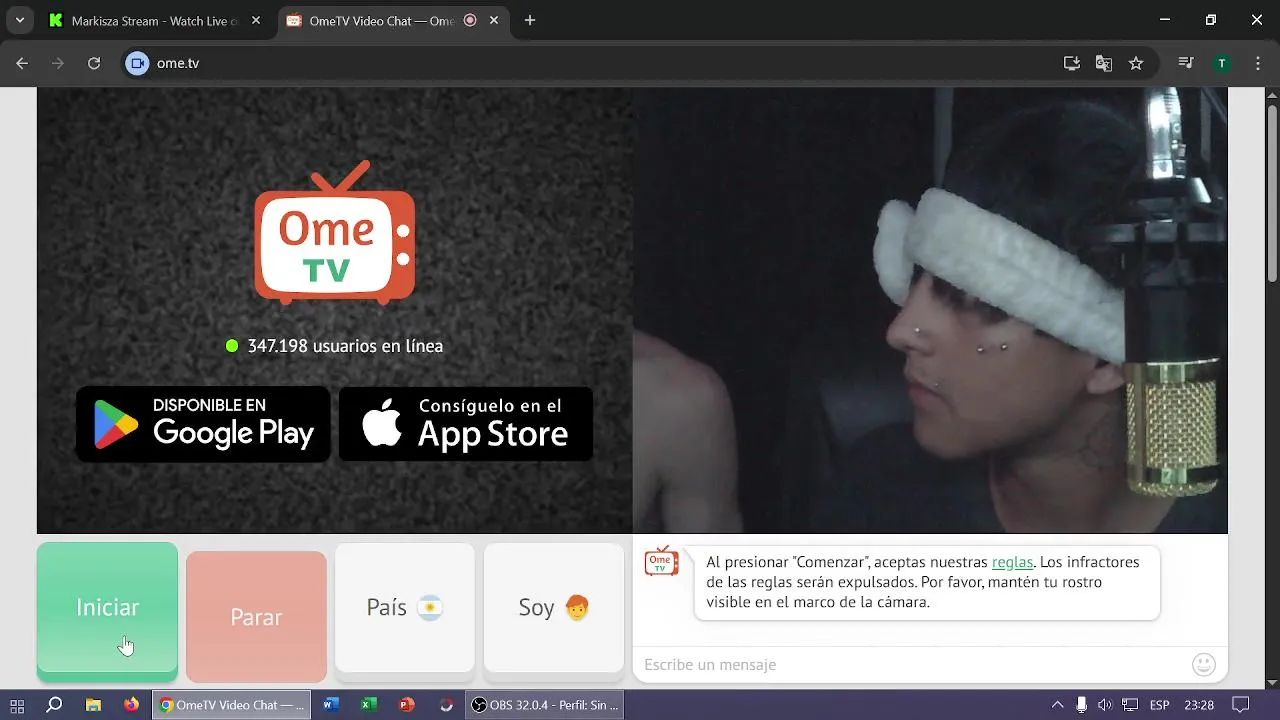Open the Google Play download badge
The image size is (1280, 720).
point(203,424)
